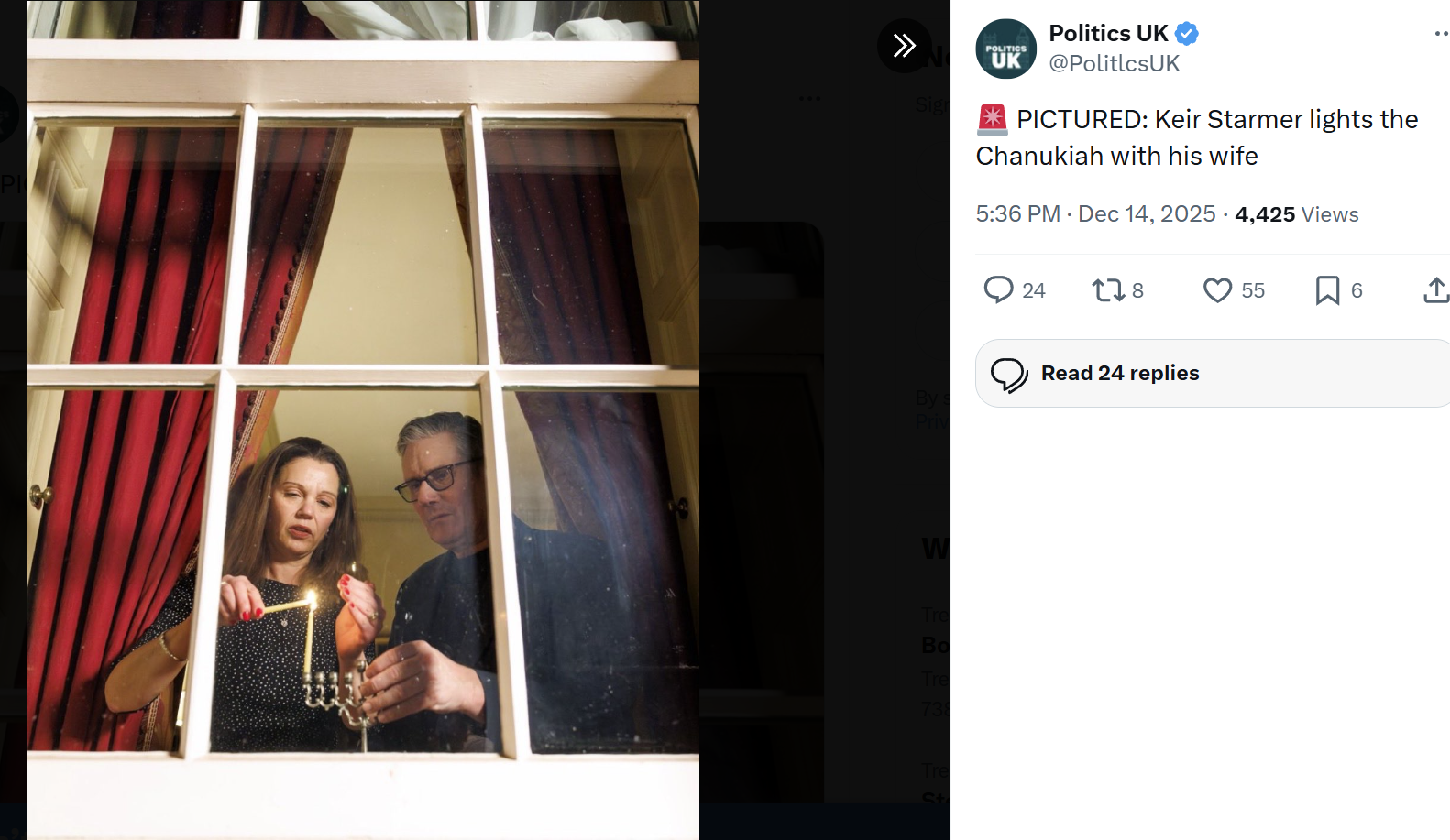Open the more options ellipsis menu

tap(1441, 34)
